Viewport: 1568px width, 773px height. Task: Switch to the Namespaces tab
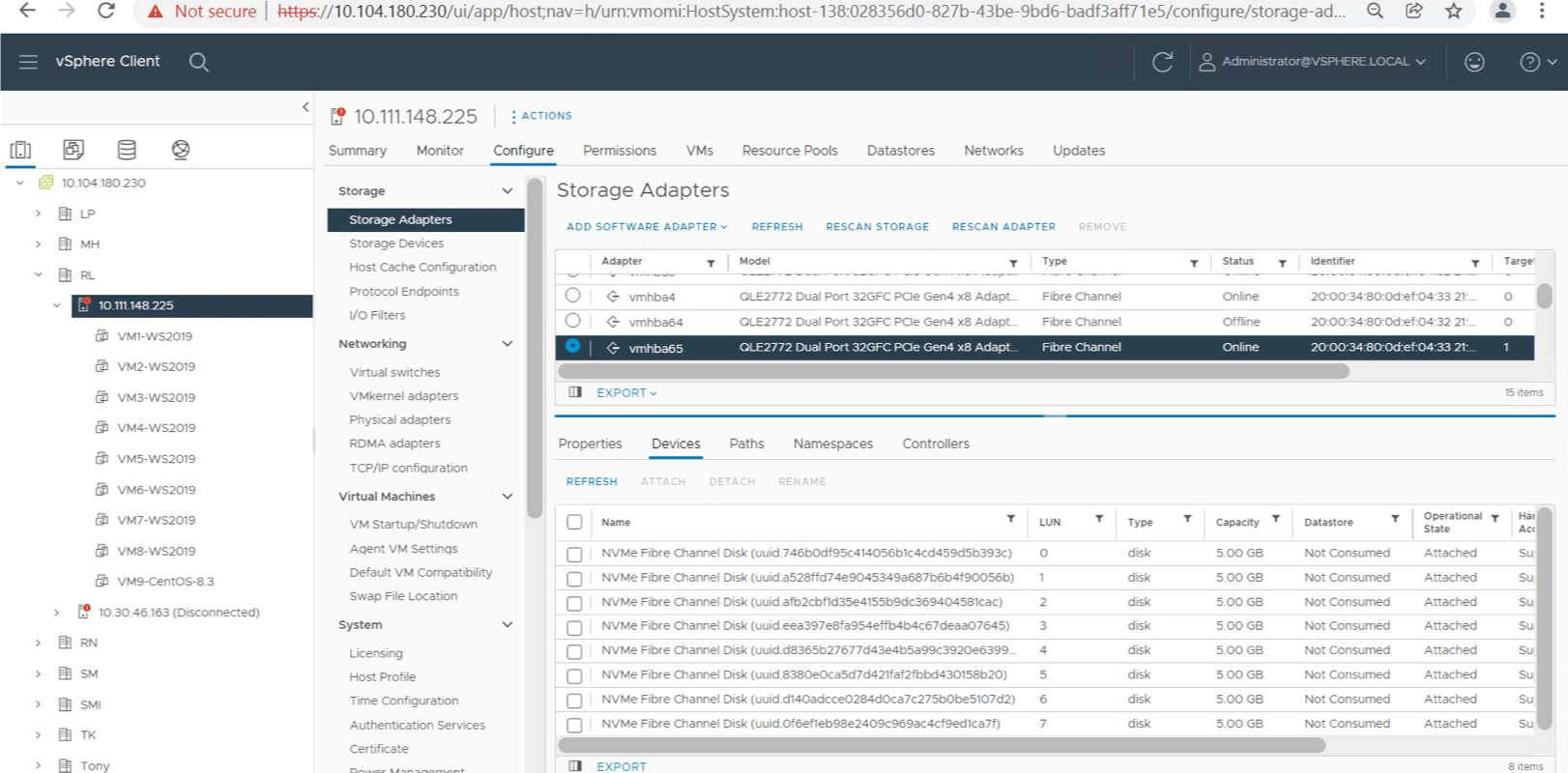833,444
